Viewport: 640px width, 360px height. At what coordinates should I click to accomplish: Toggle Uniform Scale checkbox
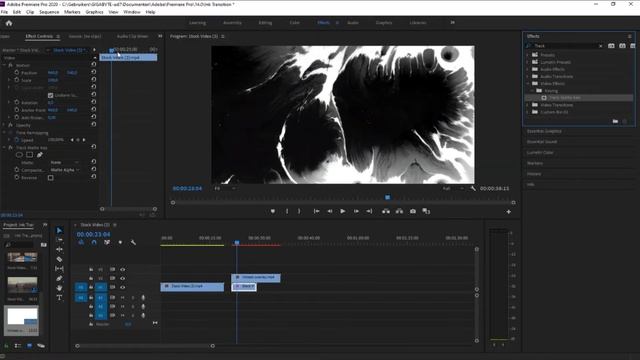(51, 95)
